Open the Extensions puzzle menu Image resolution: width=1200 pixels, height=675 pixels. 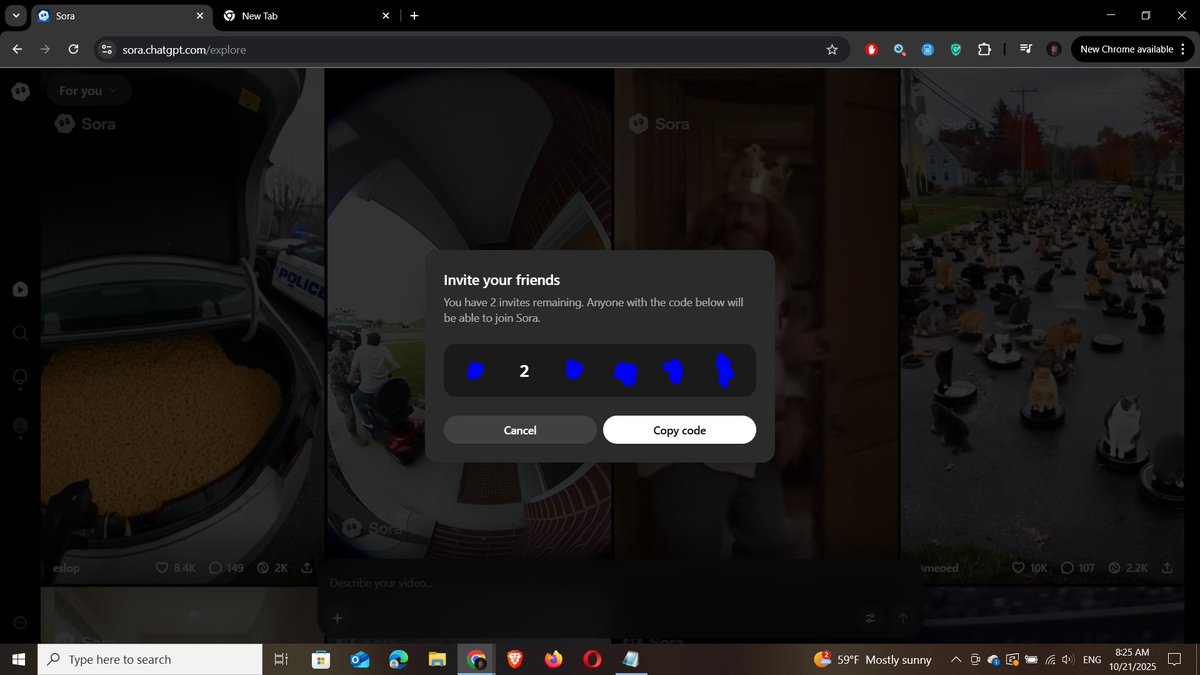(x=984, y=49)
